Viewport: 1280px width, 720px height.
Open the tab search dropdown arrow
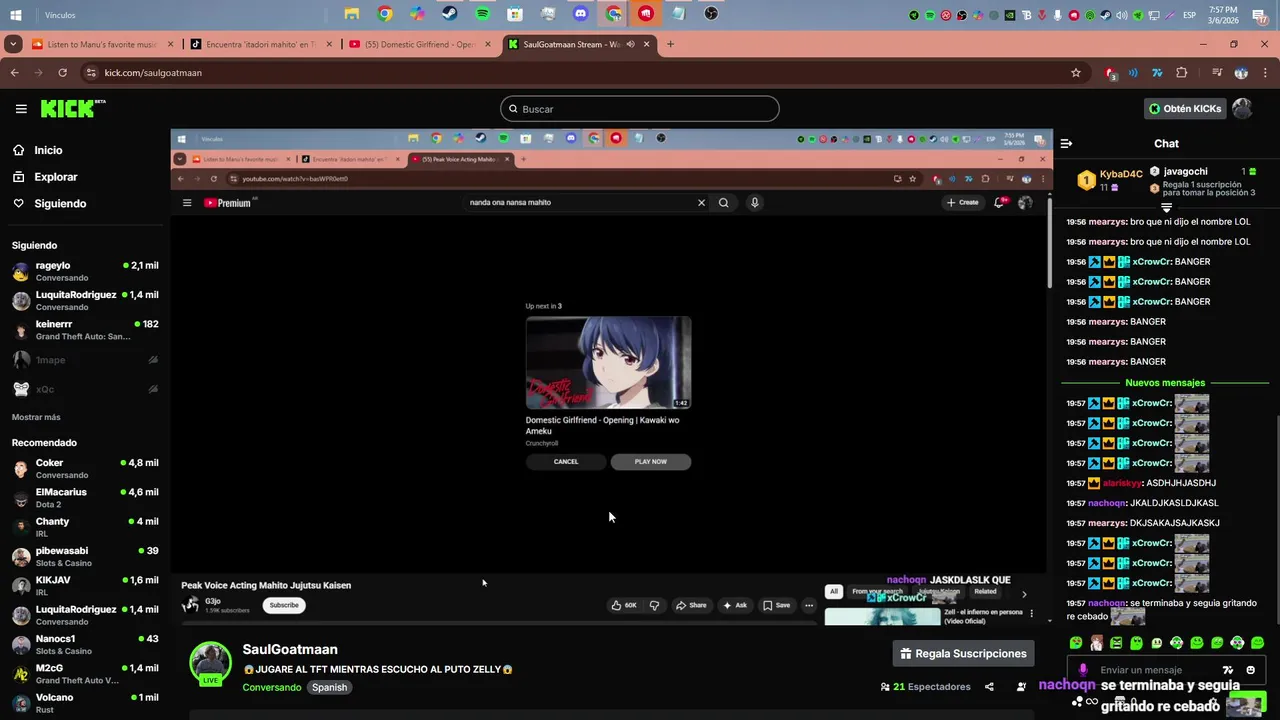(x=13, y=44)
